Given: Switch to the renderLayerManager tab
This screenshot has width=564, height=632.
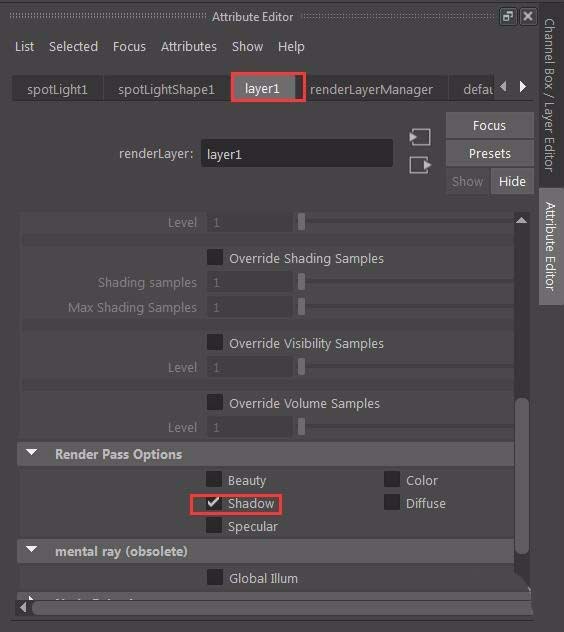Looking at the screenshot, I should pyautogui.click(x=371, y=89).
